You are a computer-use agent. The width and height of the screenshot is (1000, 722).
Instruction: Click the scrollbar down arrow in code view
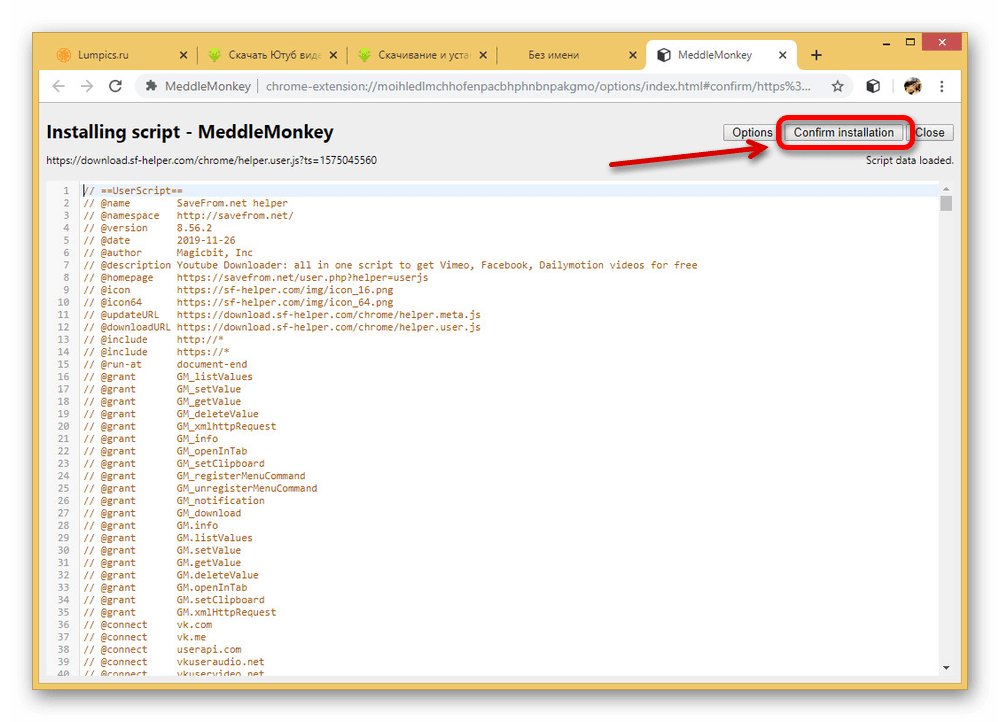946,668
